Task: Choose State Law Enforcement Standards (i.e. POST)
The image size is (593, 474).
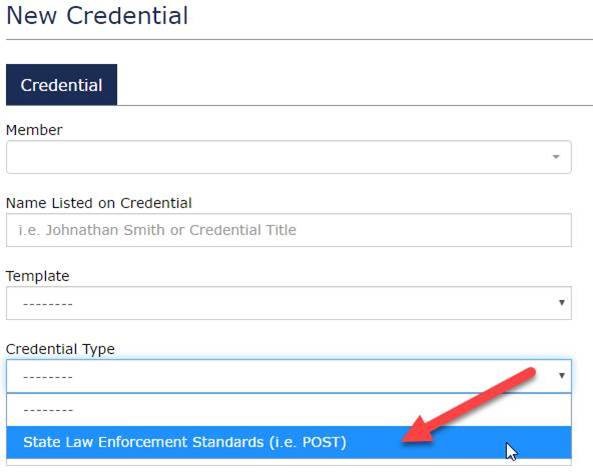Action: pos(289,442)
